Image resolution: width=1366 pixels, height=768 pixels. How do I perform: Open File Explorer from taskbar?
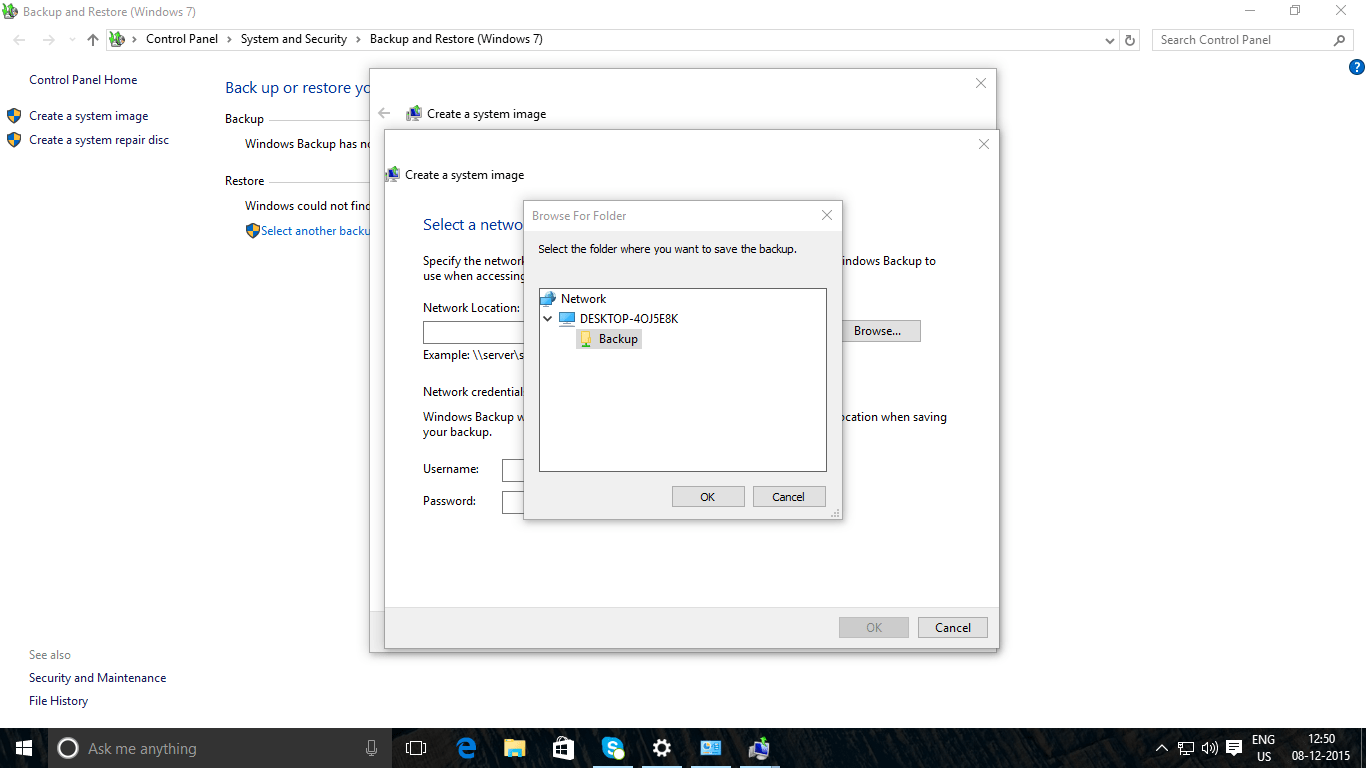click(x=514, y=748)
